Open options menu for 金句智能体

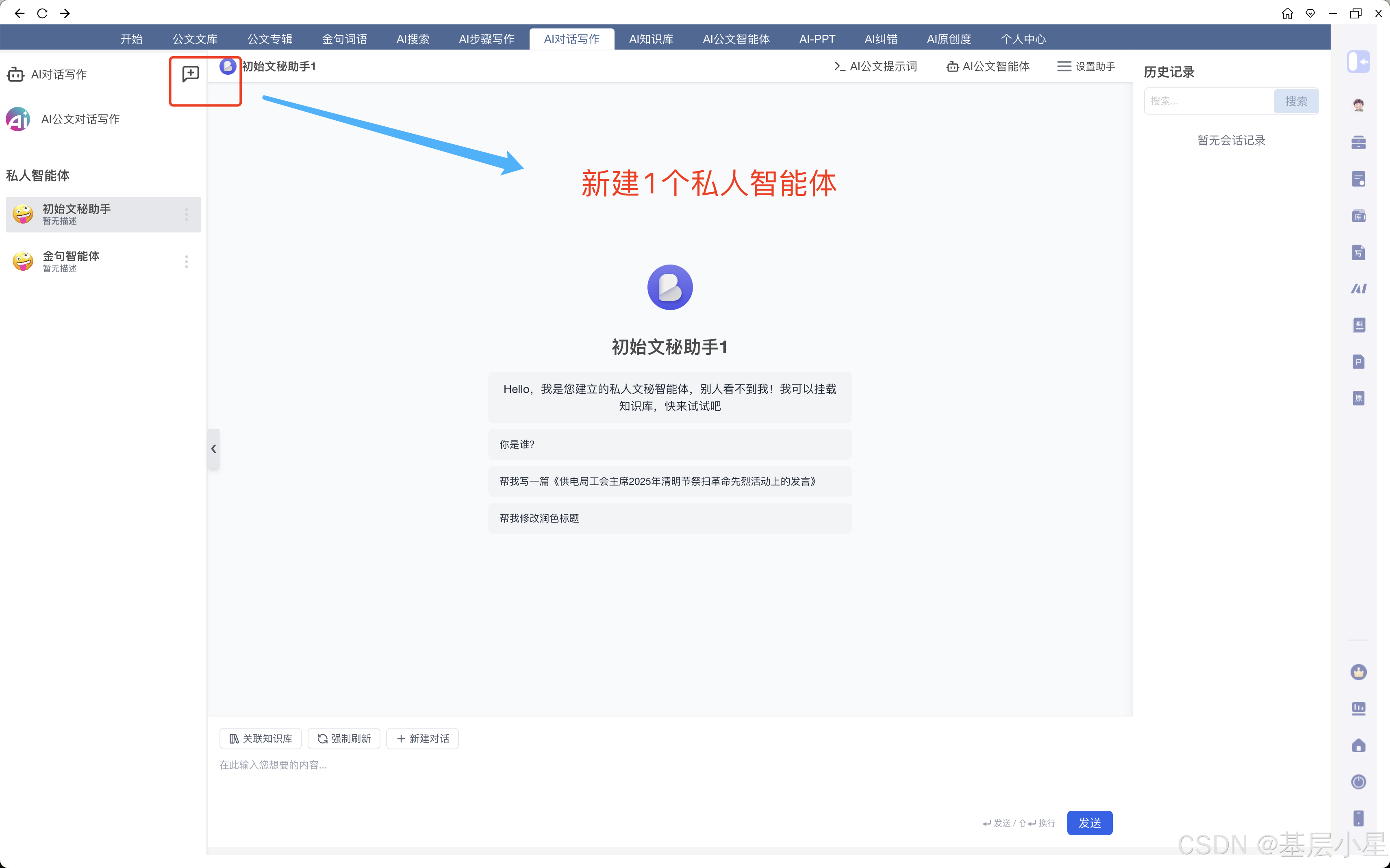click(x=186, y=262)
